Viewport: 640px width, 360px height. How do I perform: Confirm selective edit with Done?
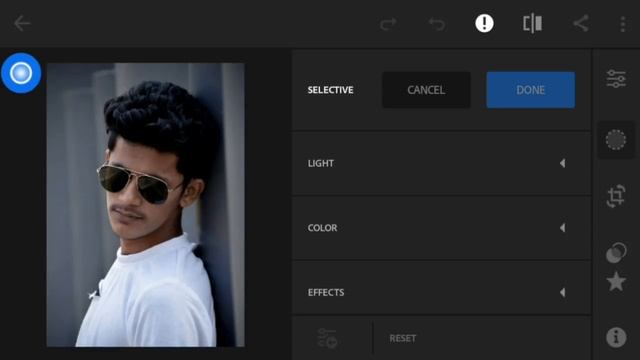pyautogui.click(x=531, y=90)
